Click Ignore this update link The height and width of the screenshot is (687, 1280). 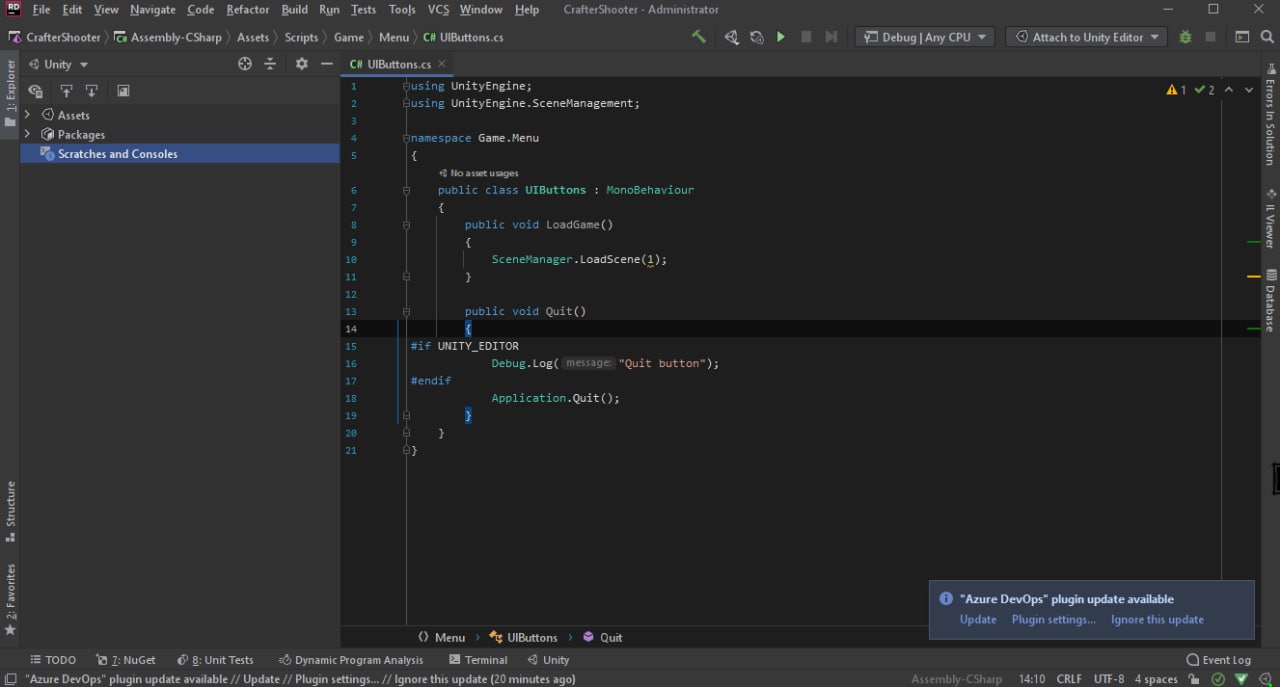1157,620
